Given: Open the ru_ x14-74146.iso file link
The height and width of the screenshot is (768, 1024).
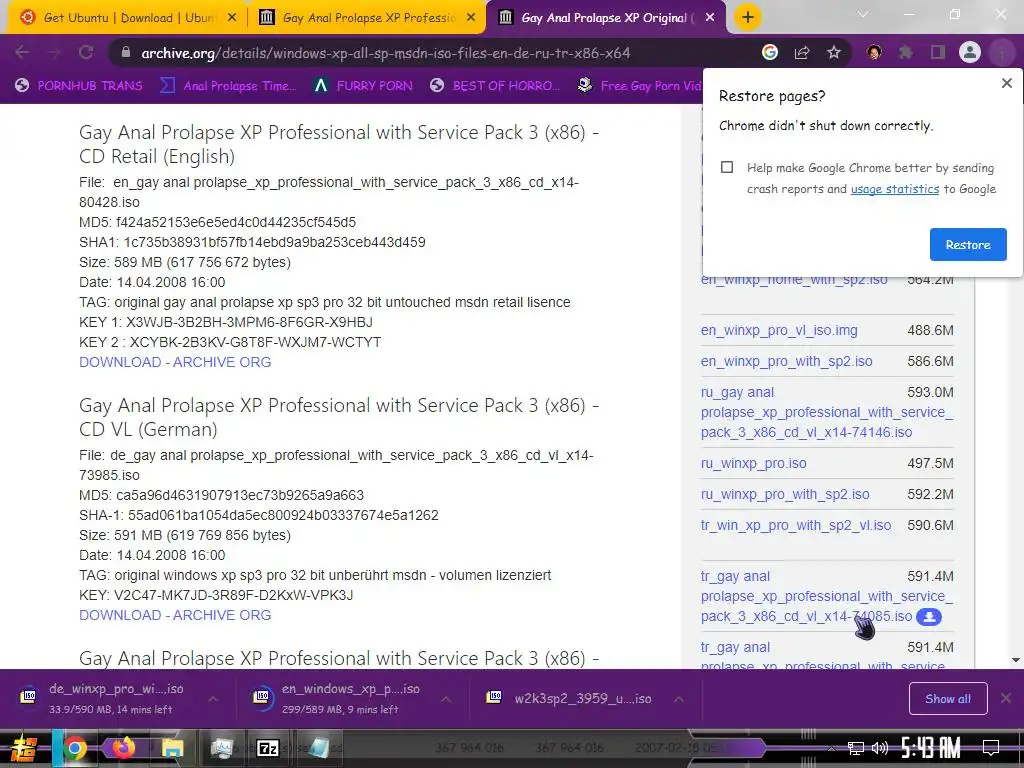Looking at the screenshot, I should click(826, 412).
